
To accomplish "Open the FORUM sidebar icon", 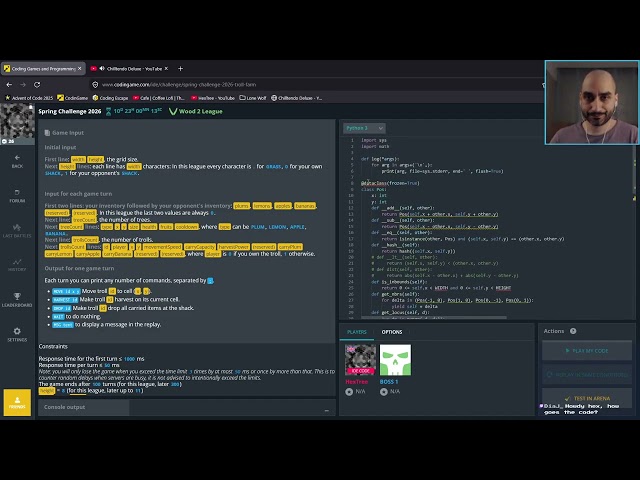I will 17,196.
